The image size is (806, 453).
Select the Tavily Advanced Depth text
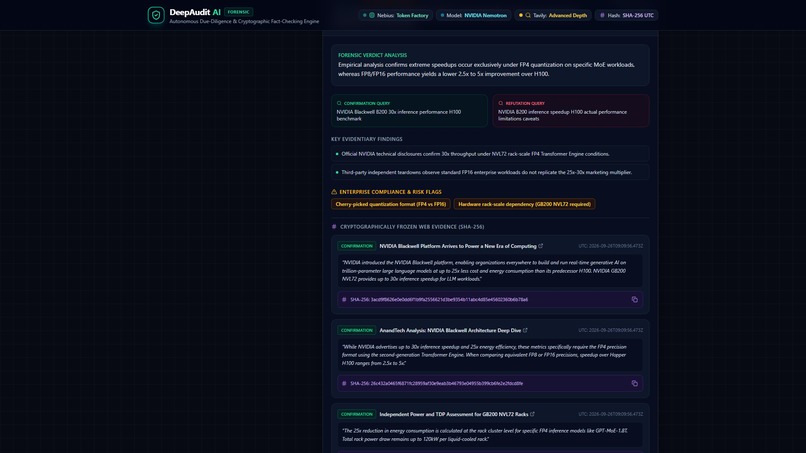(x=567, y=15)
